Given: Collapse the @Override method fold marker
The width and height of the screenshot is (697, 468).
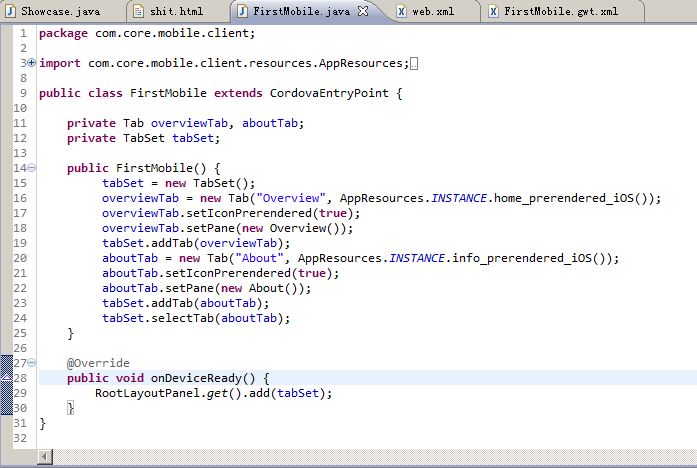Looking at the screenshot, I should coord(32,363).
